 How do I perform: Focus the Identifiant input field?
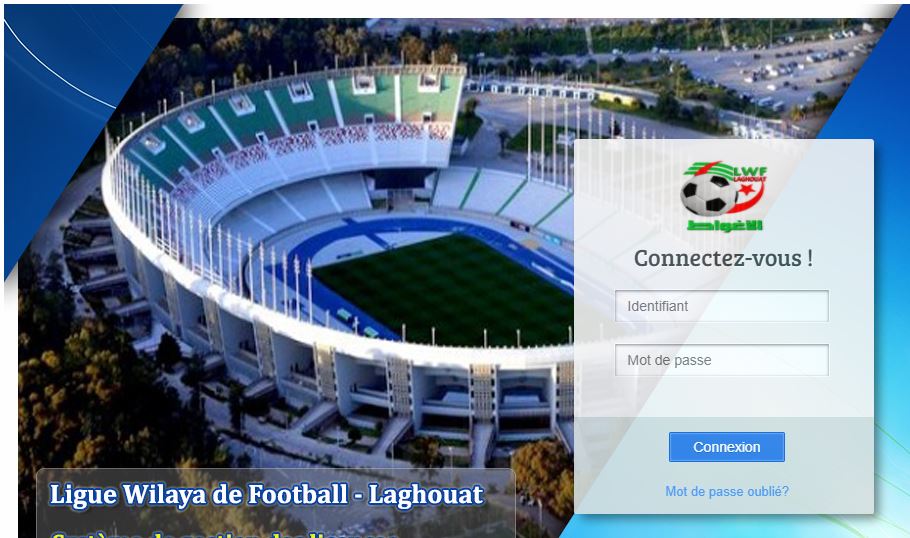point(721,306)
